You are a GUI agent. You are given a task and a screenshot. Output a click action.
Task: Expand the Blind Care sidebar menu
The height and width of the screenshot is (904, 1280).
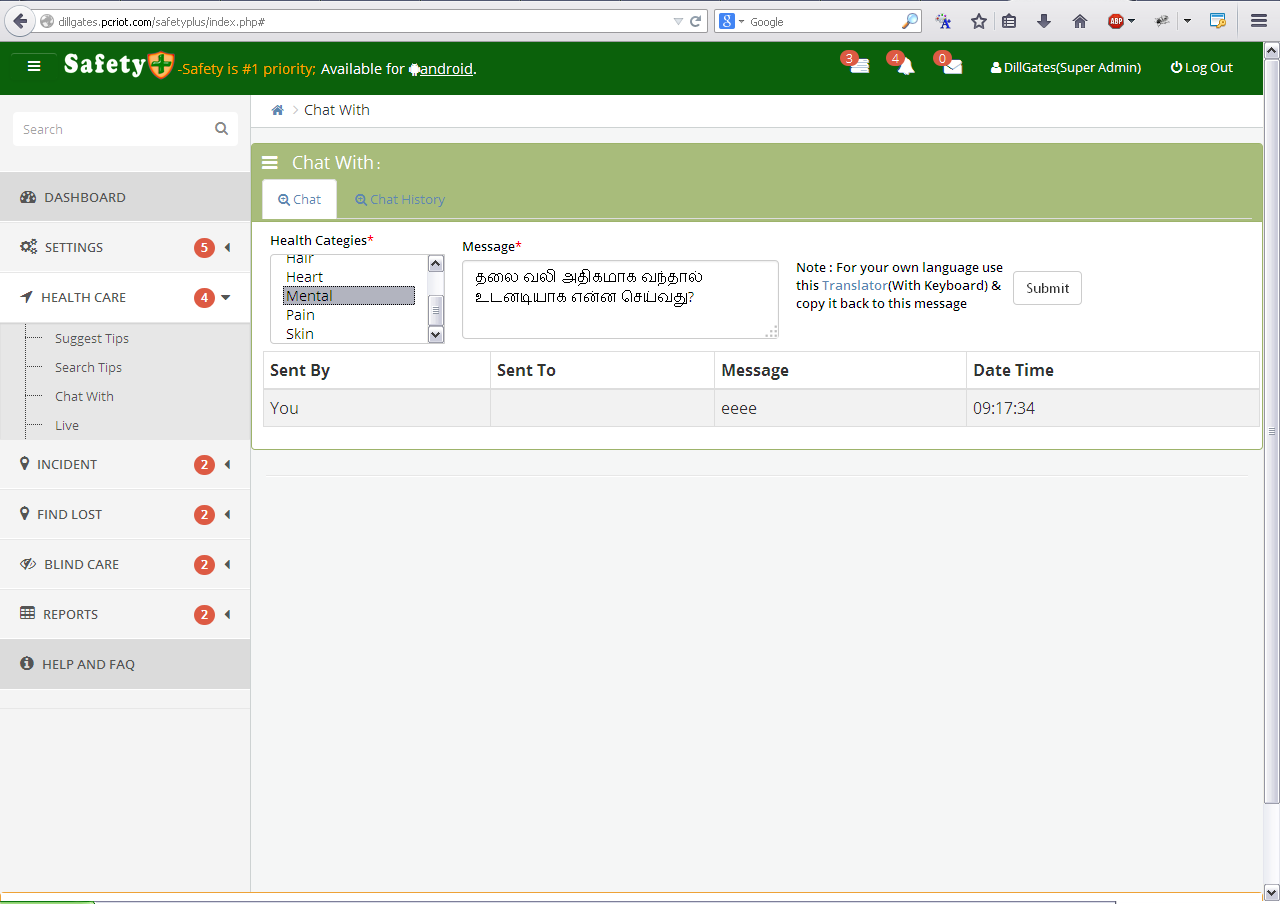point(125,564)
